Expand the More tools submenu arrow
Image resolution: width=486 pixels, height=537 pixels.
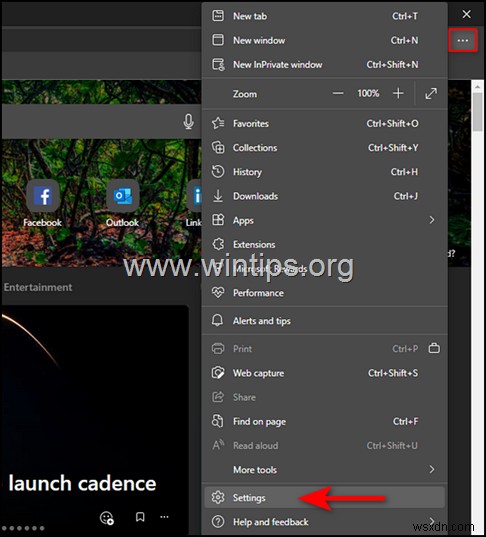click(x=432, y=469)
